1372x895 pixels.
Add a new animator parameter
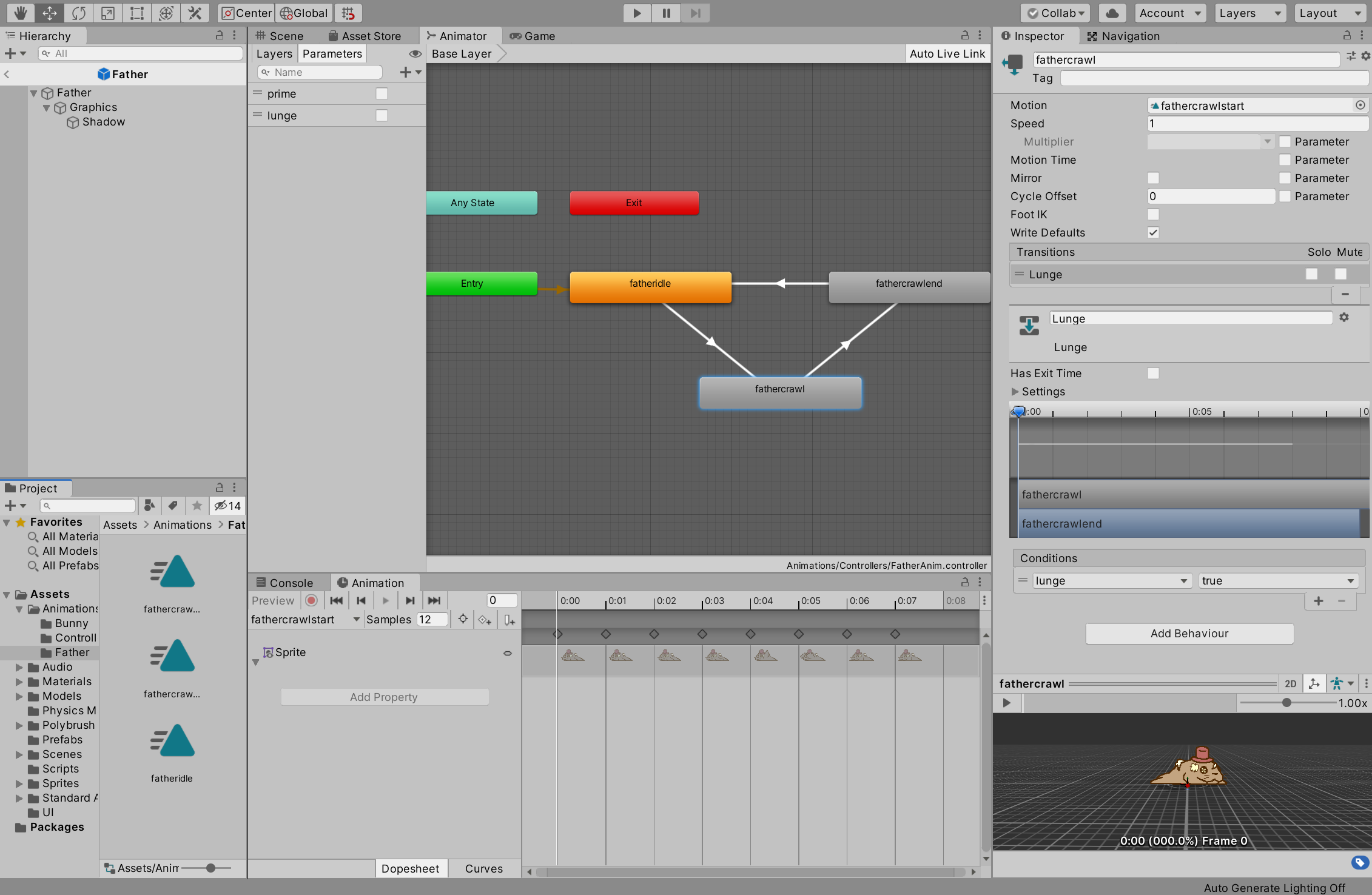410,72
